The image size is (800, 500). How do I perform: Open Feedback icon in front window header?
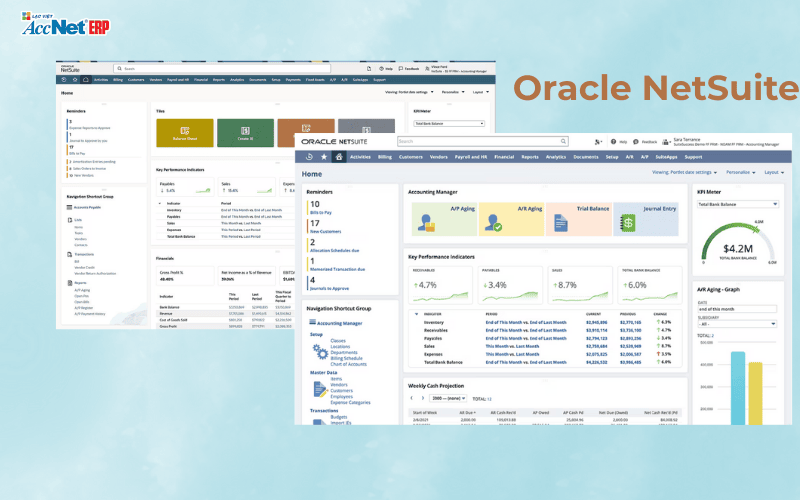point(636,141)
